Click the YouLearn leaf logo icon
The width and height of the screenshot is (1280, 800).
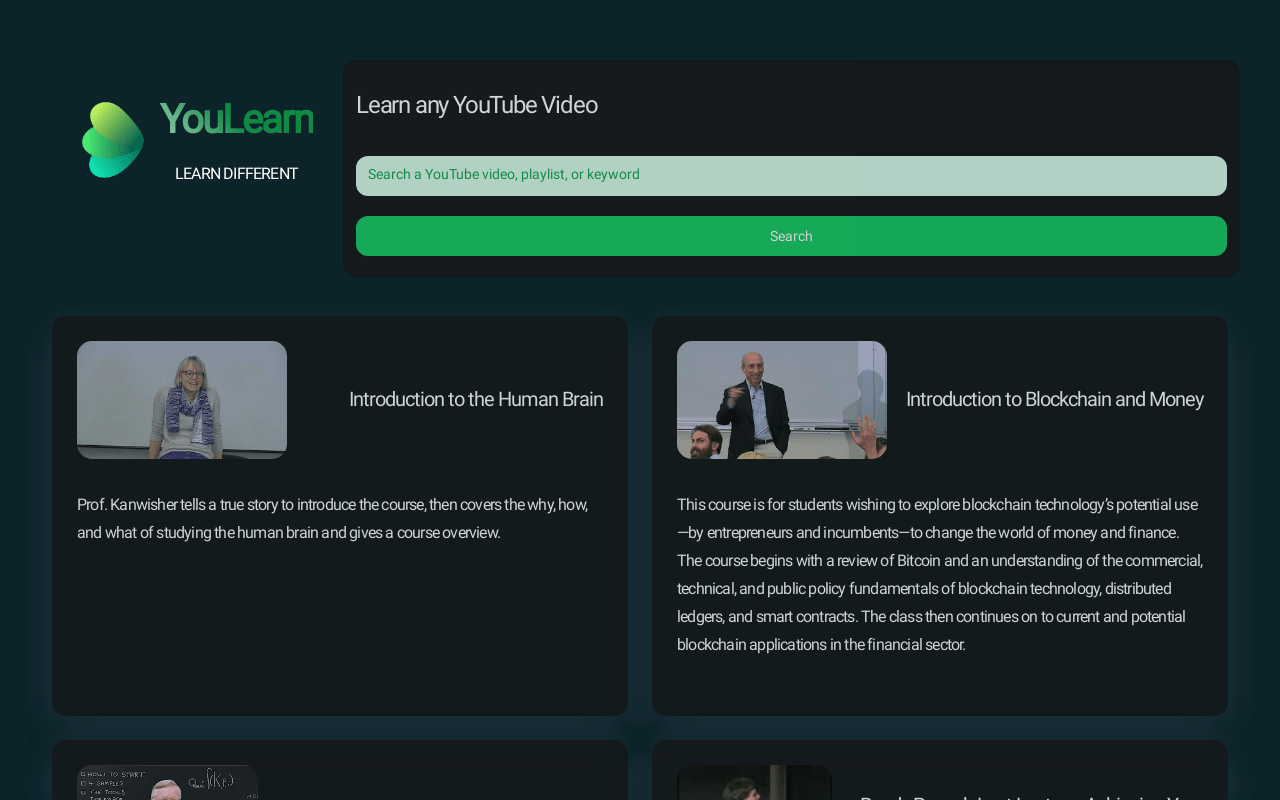click(x=113, y=140)
